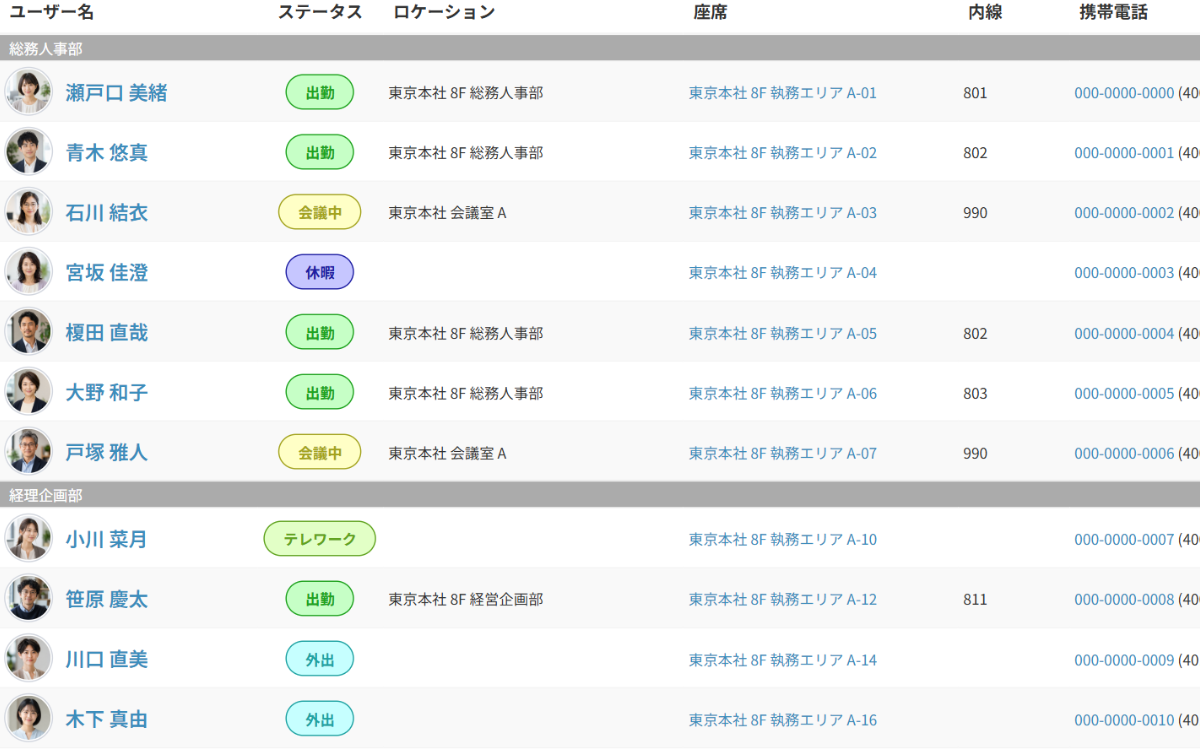Click 出勤 status badge for 瀬戸口 美緒
1200x750 pixels.
pyautogui.click(x=320, y=92)
